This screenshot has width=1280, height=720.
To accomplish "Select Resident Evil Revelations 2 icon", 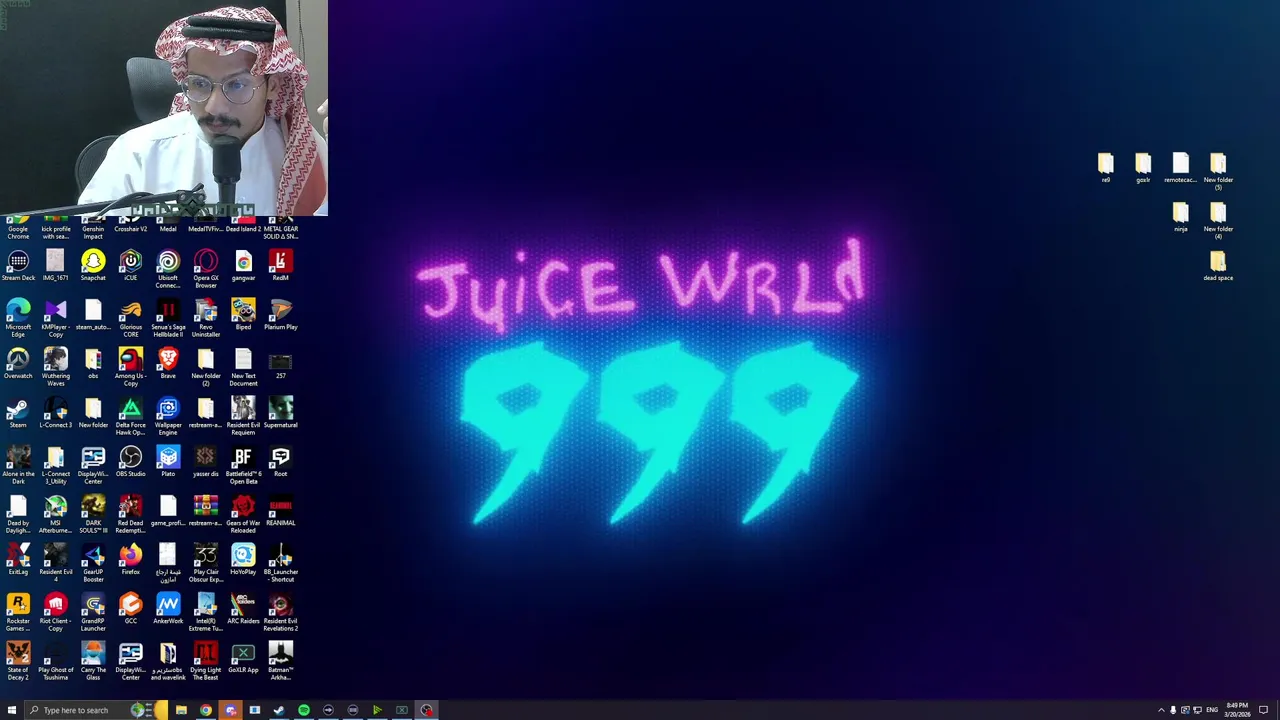I will point(281,612).
